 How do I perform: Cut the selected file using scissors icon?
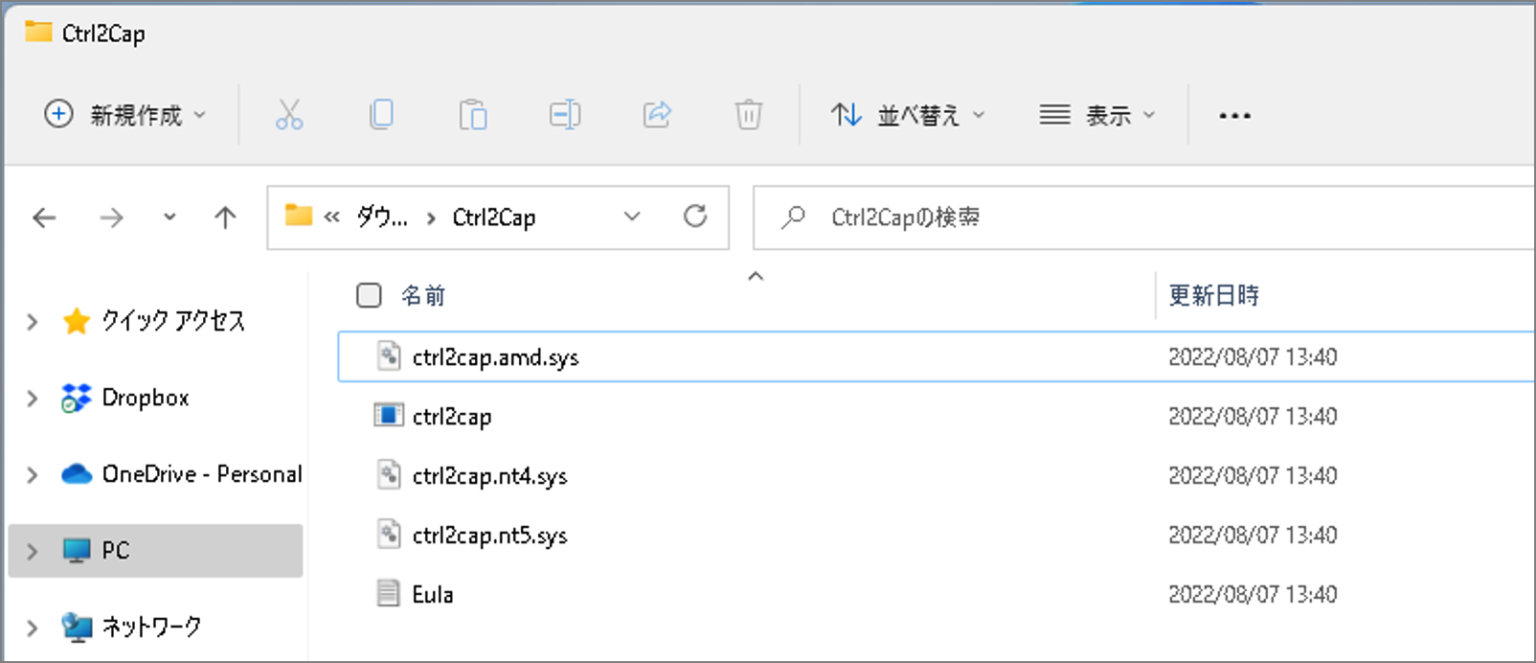[x=288, y=114]
